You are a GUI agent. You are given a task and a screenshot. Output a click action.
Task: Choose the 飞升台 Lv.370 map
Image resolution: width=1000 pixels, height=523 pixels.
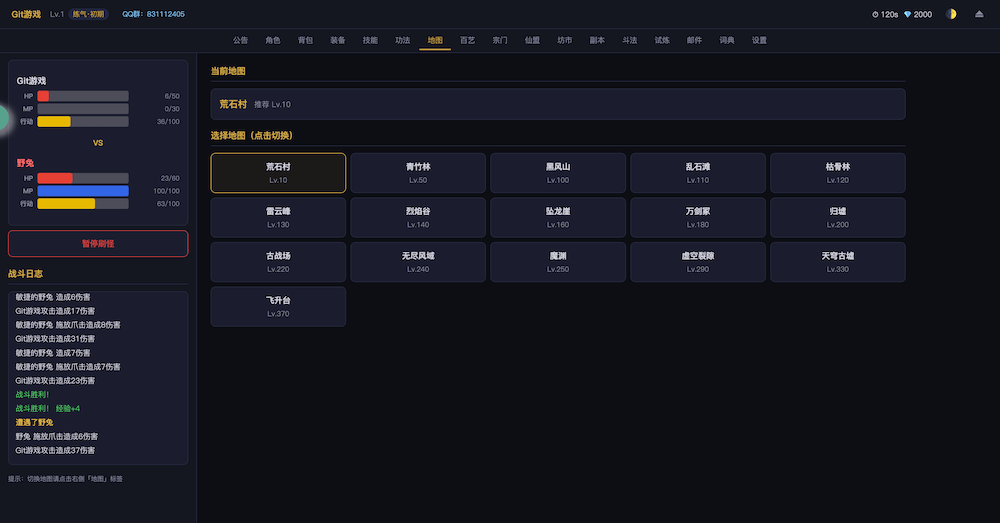point(278,306)
